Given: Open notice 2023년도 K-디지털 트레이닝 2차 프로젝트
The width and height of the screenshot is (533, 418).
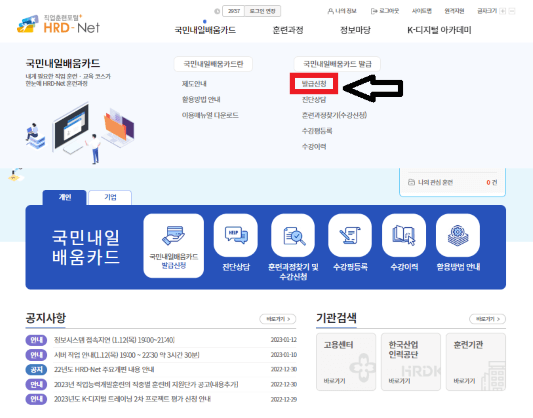Looking at the screenshot, I should pyautogui.click(x=132, y=399).
